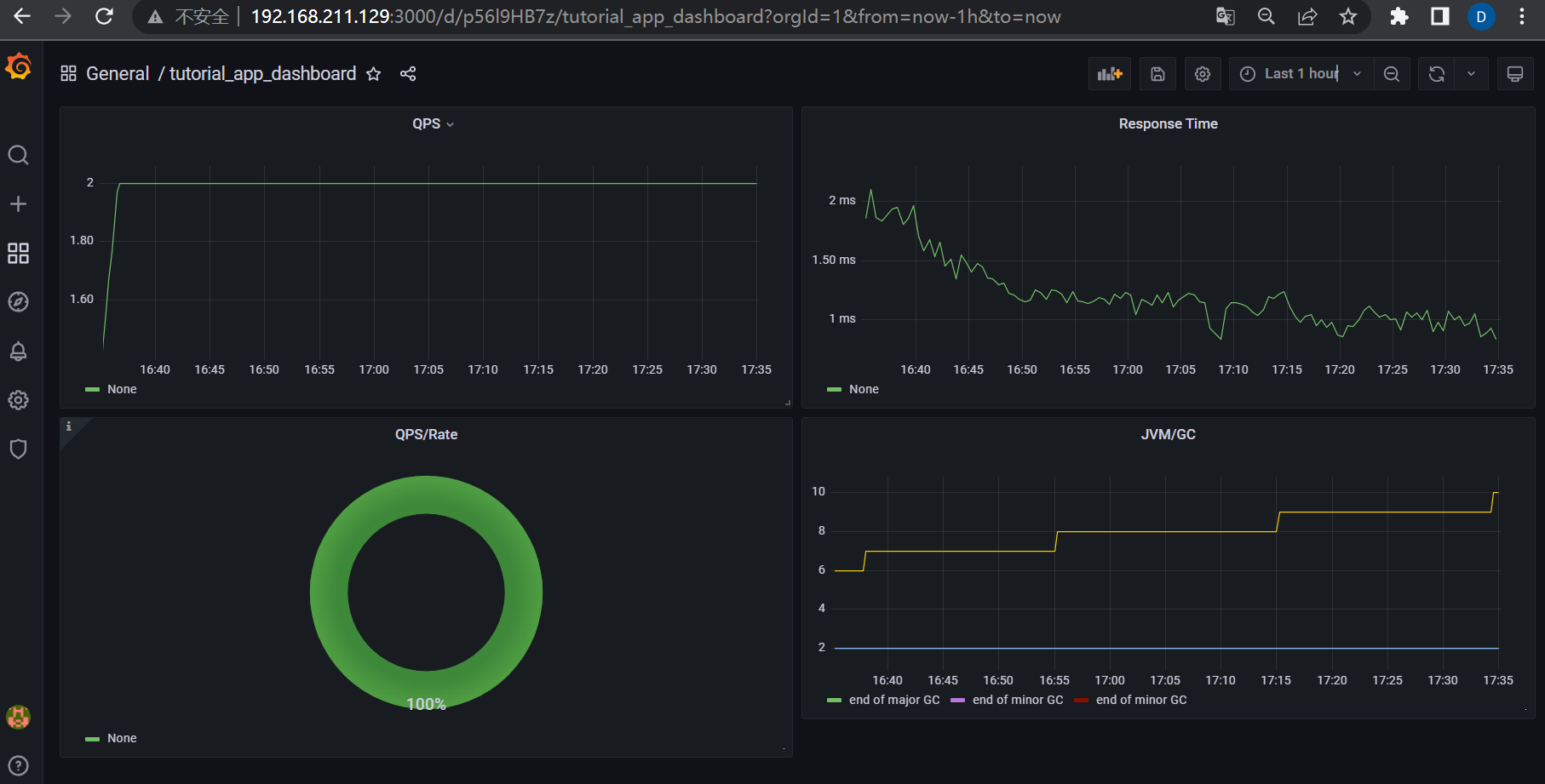This screenshot has width=1545, height=784.
Task: Click the tutorial_app_dashboard breadcrumb title
Action: click(x=262, y=74)
